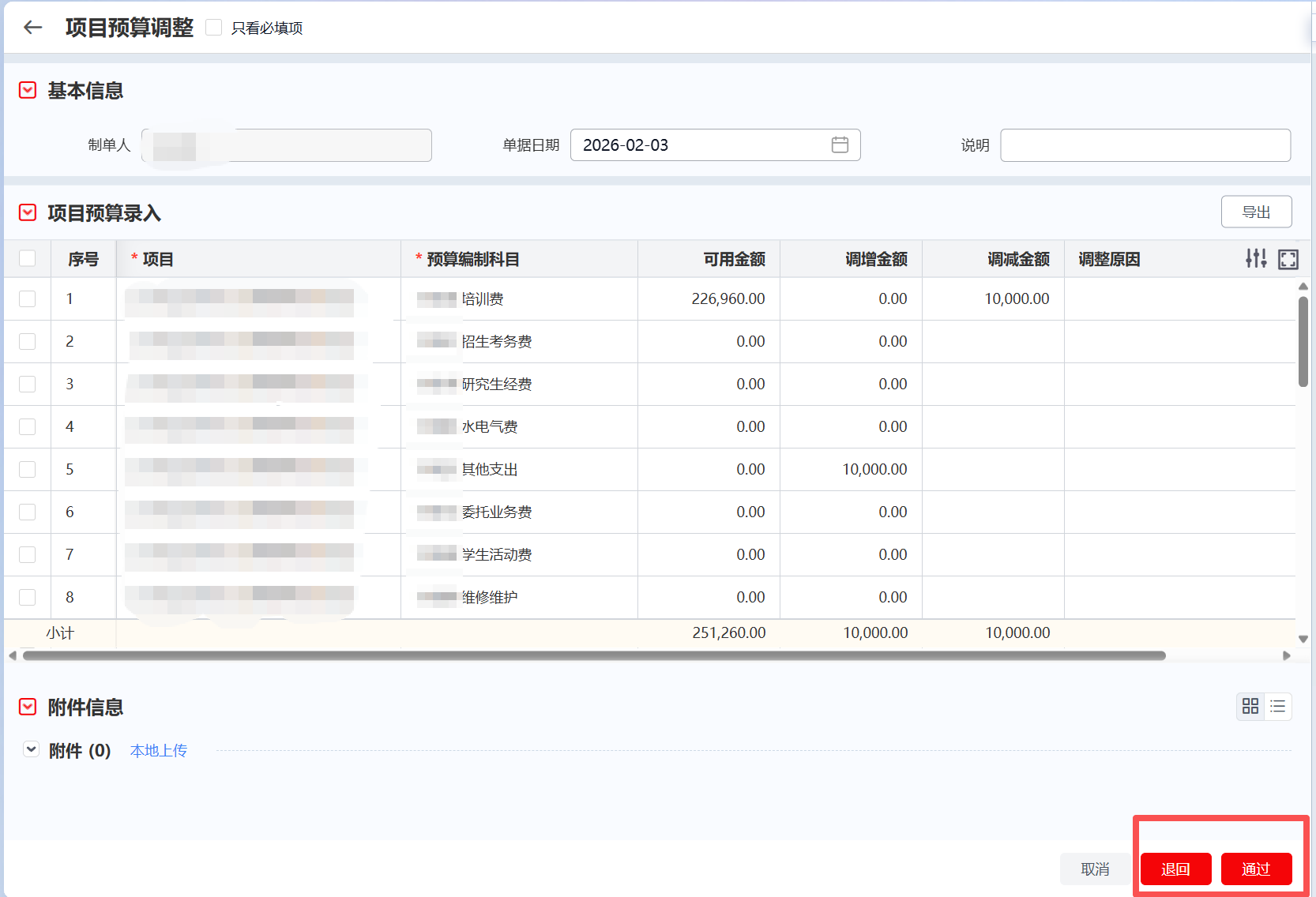Click the 说明 input field
Viewport: 1316px width, 897px height.
pyautogui.click(x=1145, y=145)
